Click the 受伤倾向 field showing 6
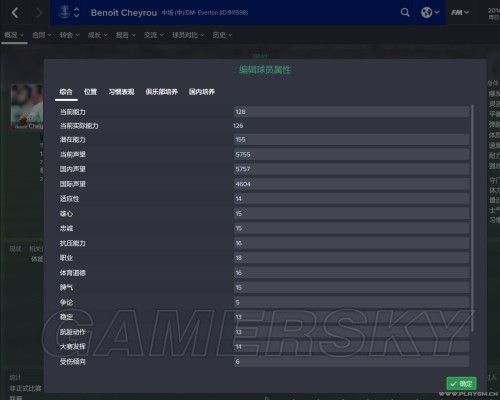Viewport: 500px width, 400px height. click(x=351, y=361)
